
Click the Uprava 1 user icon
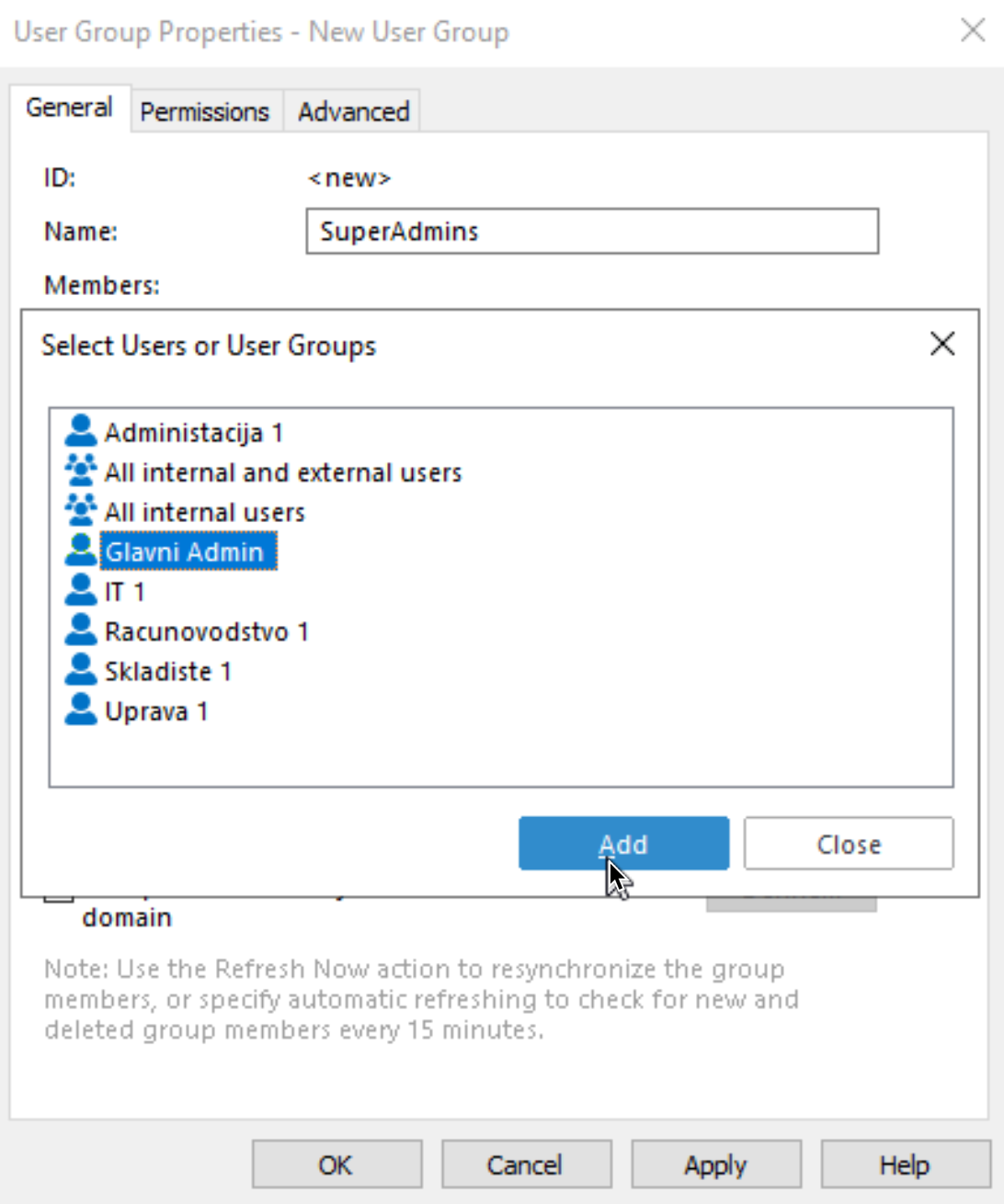[81, 710]
